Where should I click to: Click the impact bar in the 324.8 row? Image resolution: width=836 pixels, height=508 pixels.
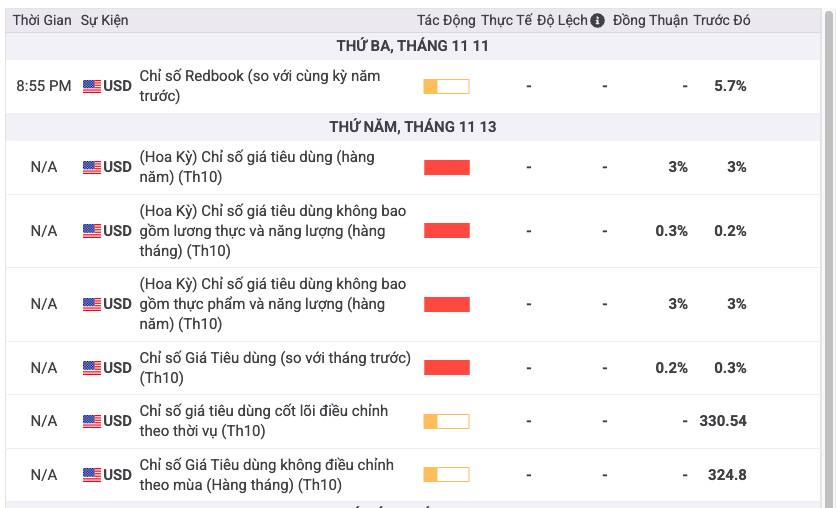446,474
